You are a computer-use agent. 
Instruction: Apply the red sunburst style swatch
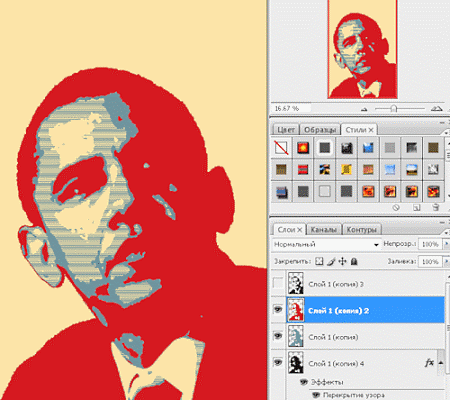click(x=303, y=147)
